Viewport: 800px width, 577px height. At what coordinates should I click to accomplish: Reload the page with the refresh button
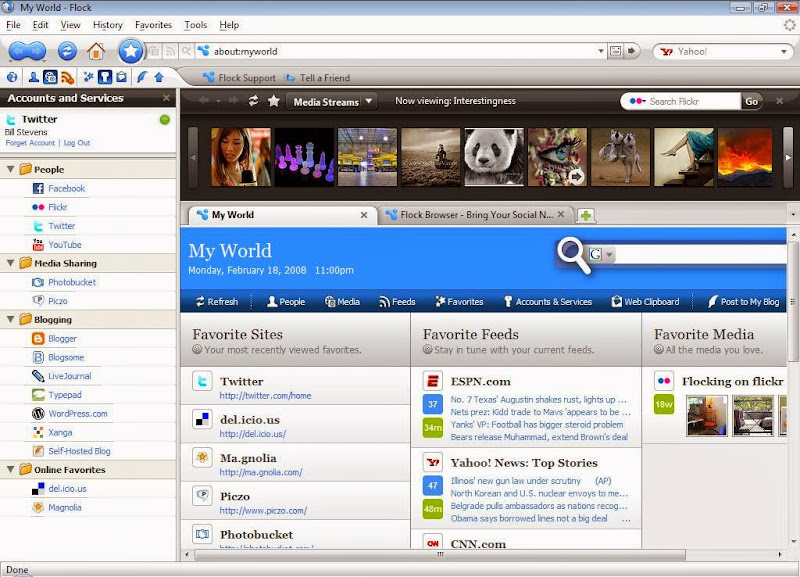pyautogui.click(x=67, y=51)
